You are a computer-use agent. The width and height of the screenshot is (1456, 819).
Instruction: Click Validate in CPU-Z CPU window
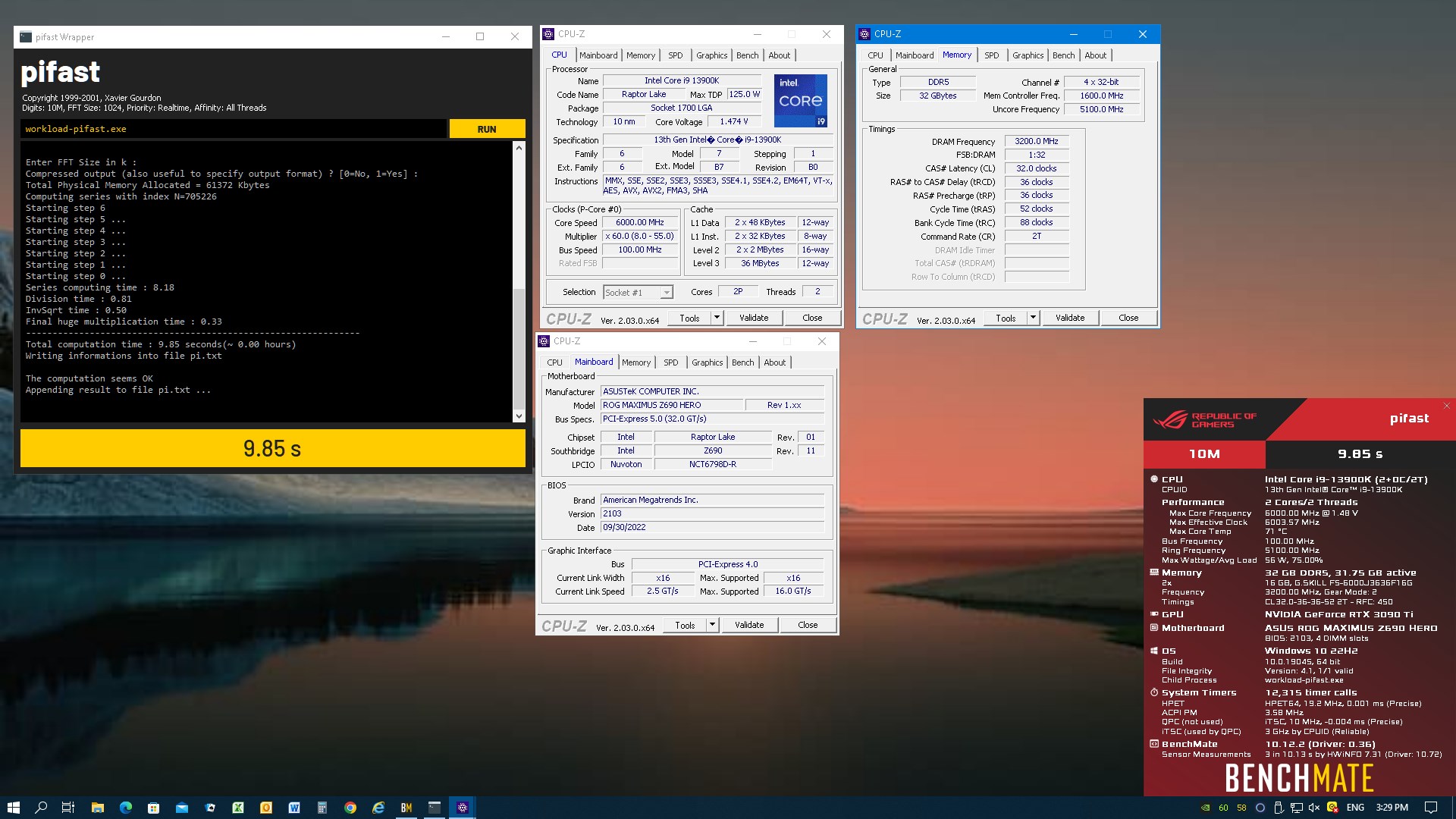point(754,318)
